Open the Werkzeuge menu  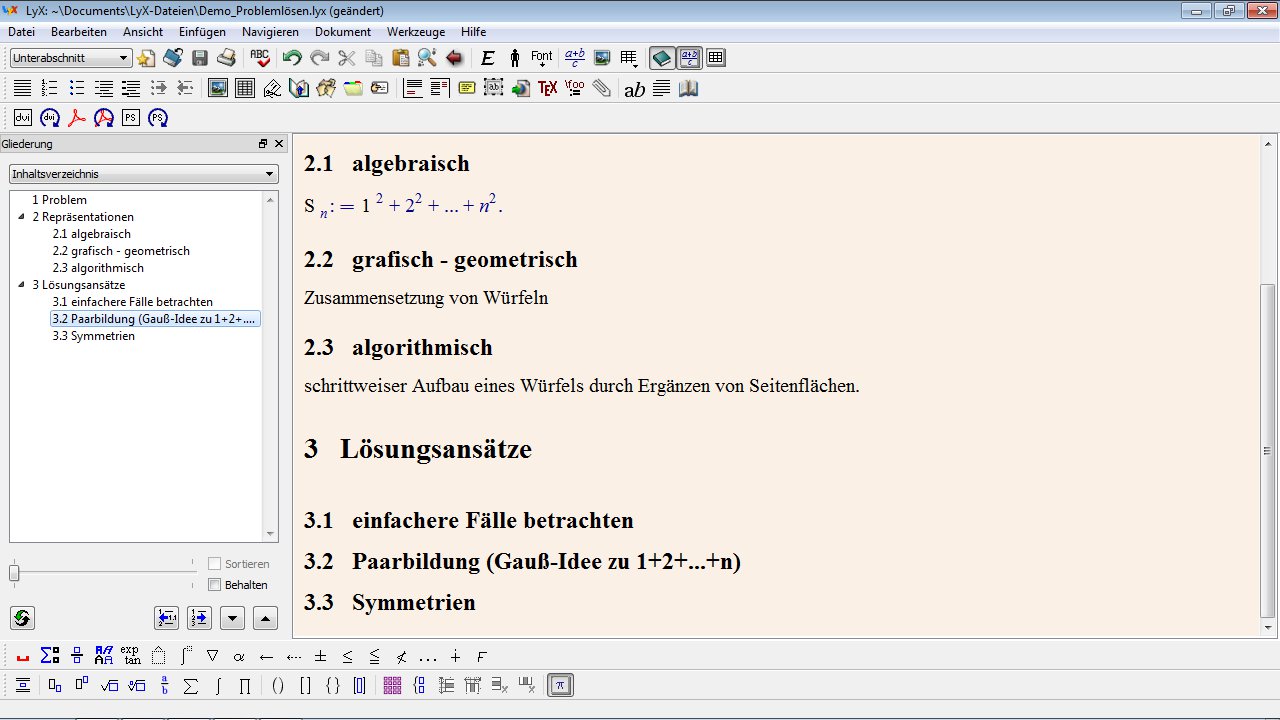[416, 32]
